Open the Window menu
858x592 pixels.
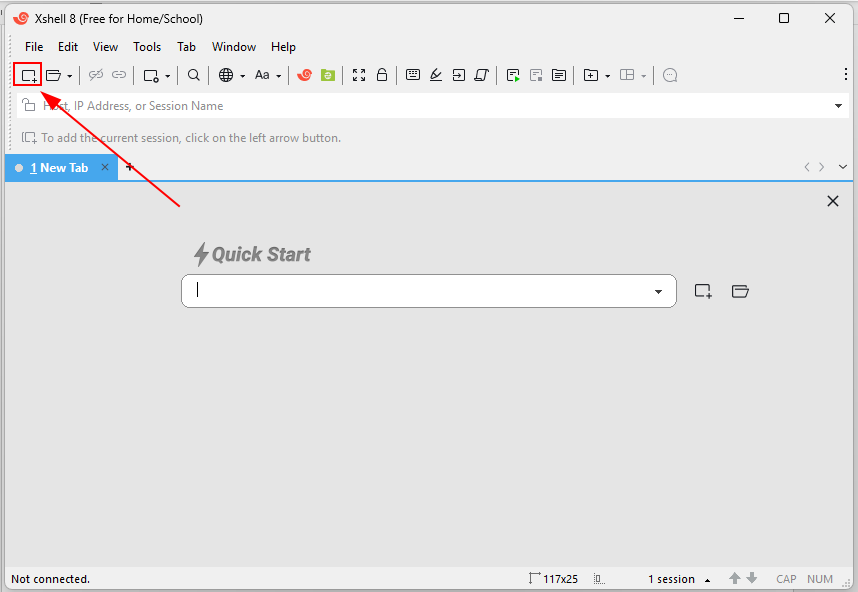(x=233, y=47)
